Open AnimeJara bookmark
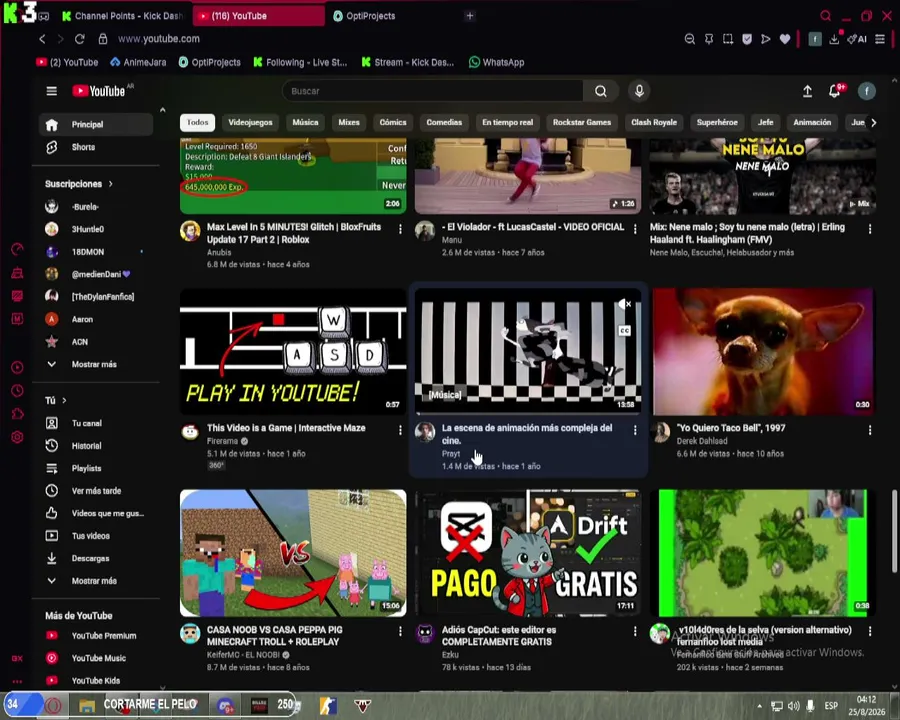Screen dimensions: 900x720 (138, 62)
